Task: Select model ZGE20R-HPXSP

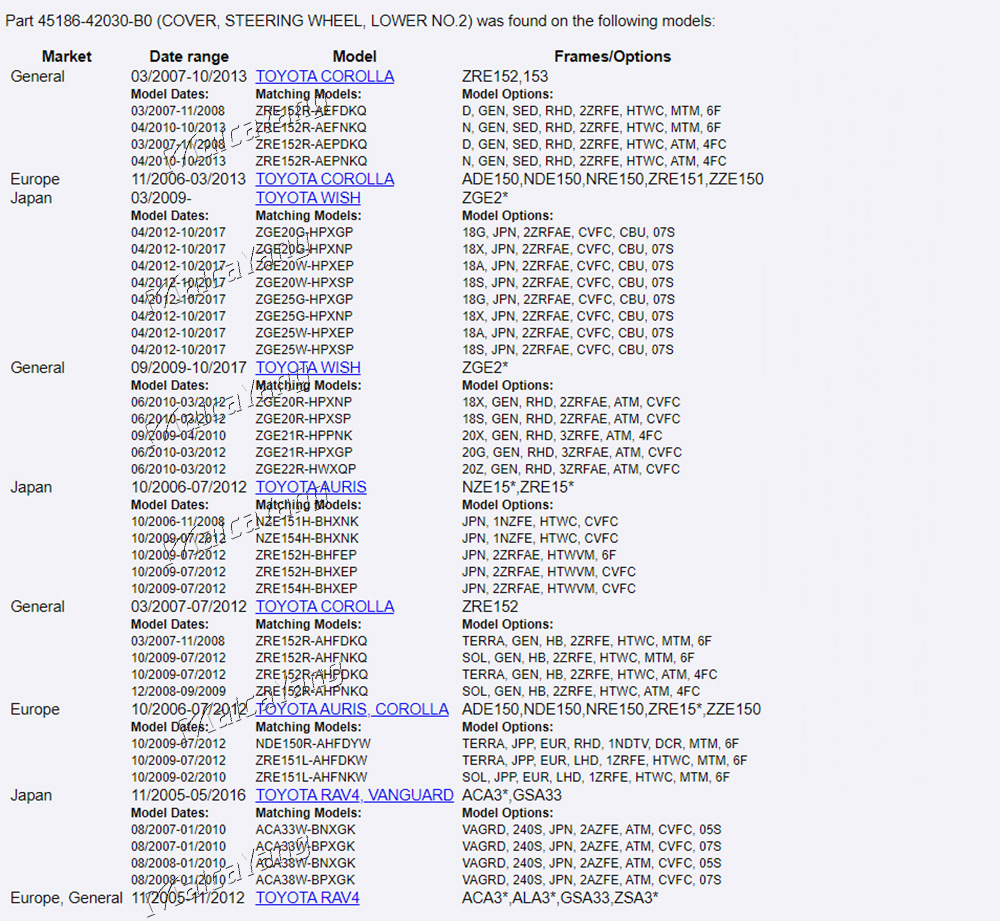Action: pos(304,419)
